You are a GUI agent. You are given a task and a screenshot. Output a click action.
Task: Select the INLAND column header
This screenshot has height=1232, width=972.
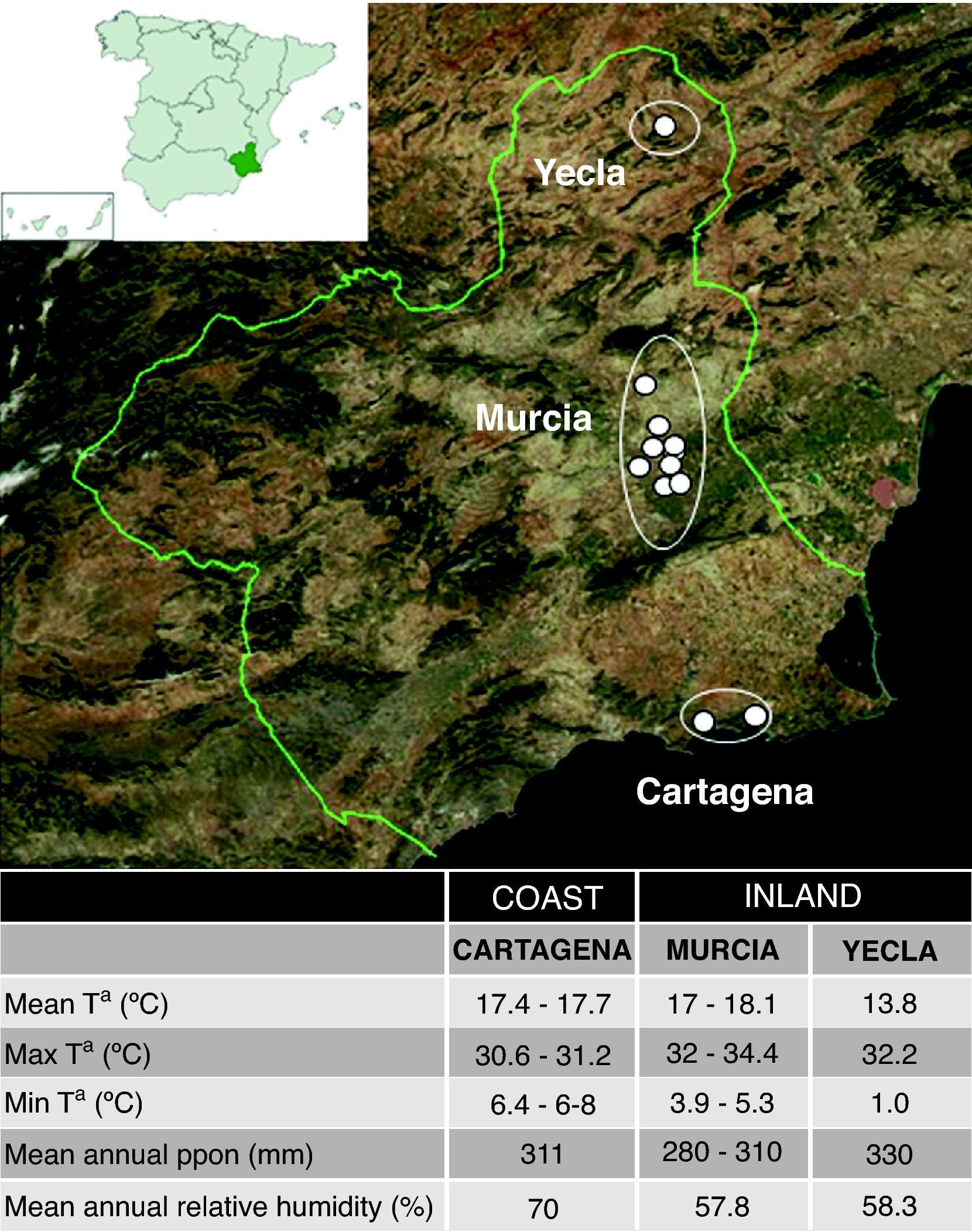802,896
